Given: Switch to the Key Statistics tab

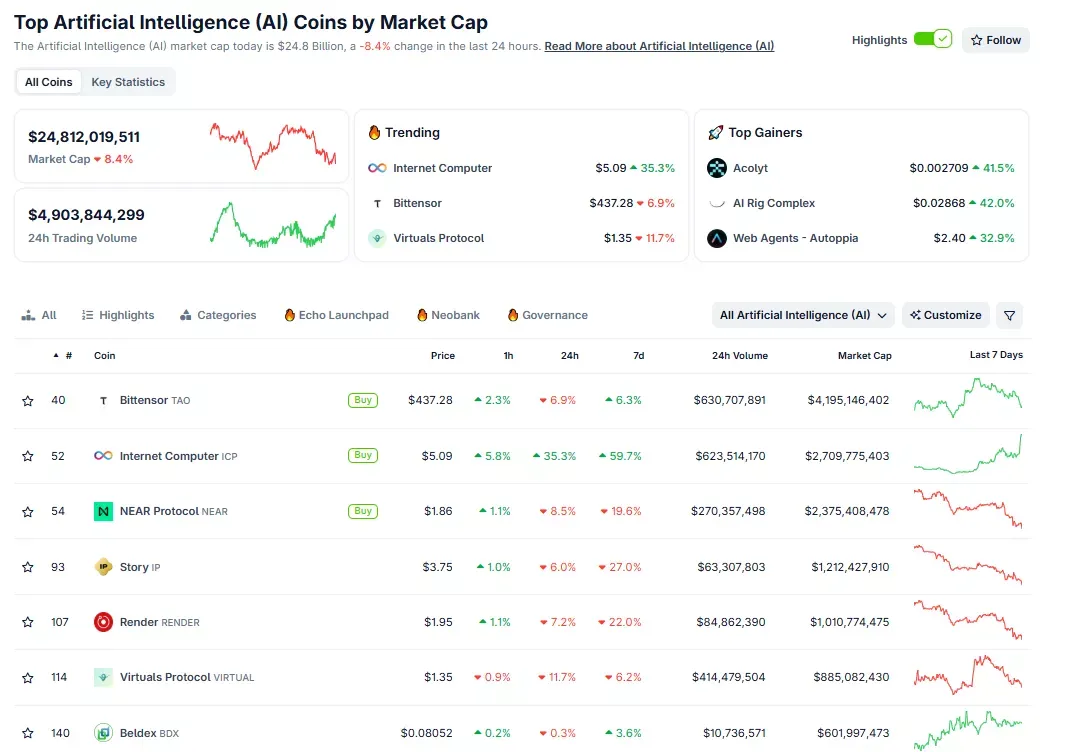Looking at the screenshot, I should (128, 81).
